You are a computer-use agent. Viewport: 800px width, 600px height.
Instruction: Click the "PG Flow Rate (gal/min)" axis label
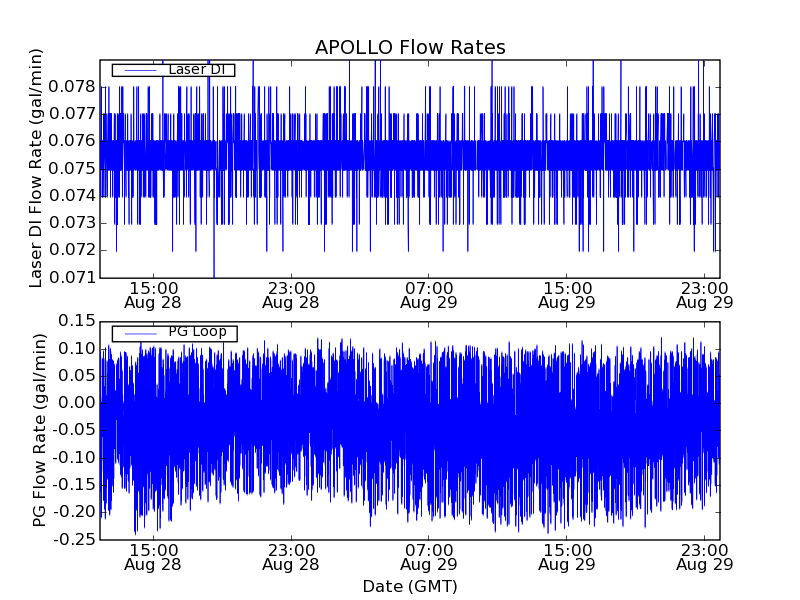[x=39, y=430]
